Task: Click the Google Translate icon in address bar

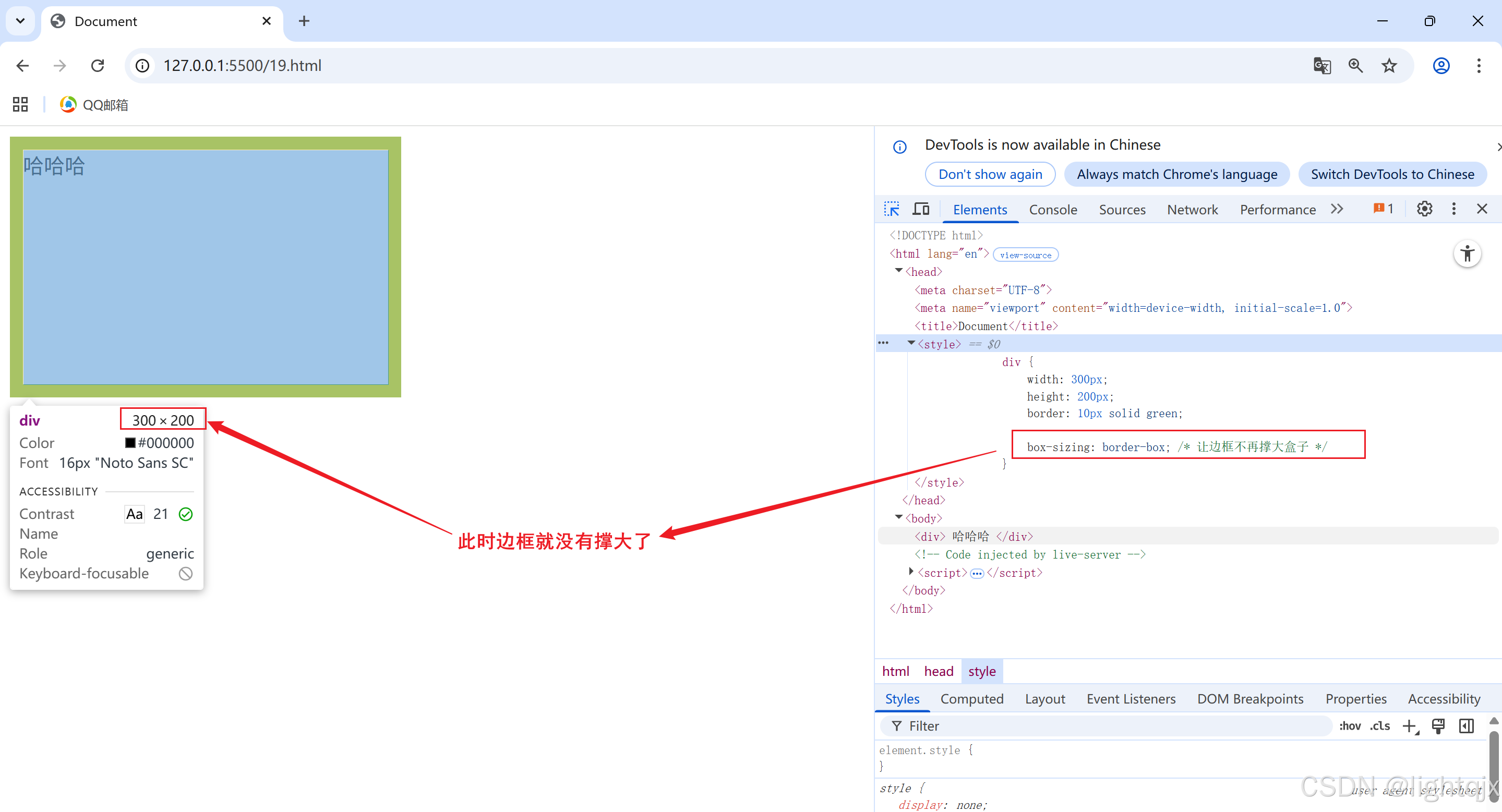Action: [x=1321, y=66]
